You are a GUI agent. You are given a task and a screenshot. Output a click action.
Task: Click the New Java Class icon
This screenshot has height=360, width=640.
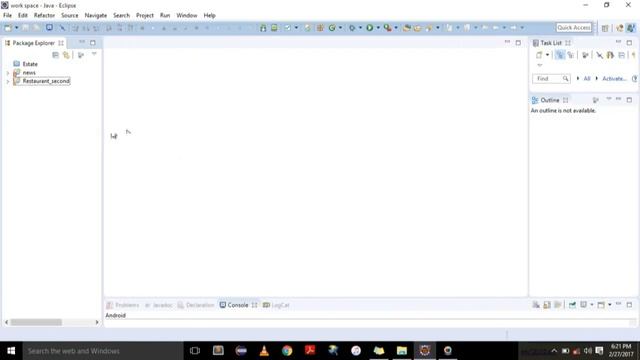332,28
